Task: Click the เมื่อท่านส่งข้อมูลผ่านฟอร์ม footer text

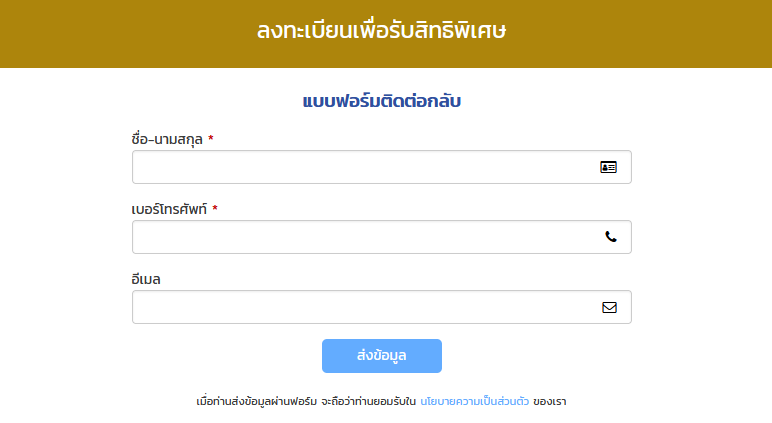Action: (257, 401)
